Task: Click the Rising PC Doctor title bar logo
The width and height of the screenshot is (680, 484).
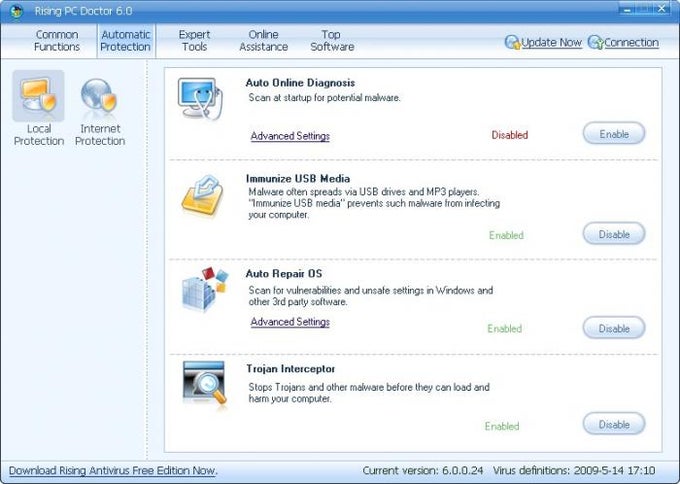Action: (x=16, y=11)
